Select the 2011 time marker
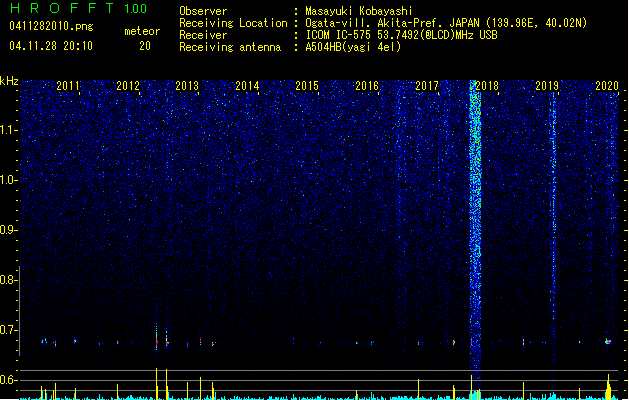This screenshot has width=629, height=400. tap(68, 86)
